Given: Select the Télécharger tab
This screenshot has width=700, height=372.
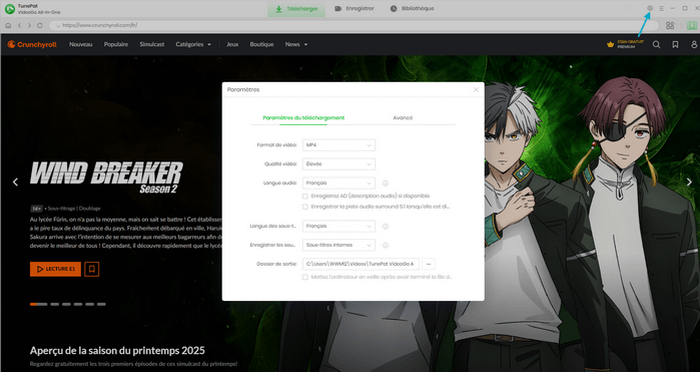Looking at the screenshot, I should (296, 9).
